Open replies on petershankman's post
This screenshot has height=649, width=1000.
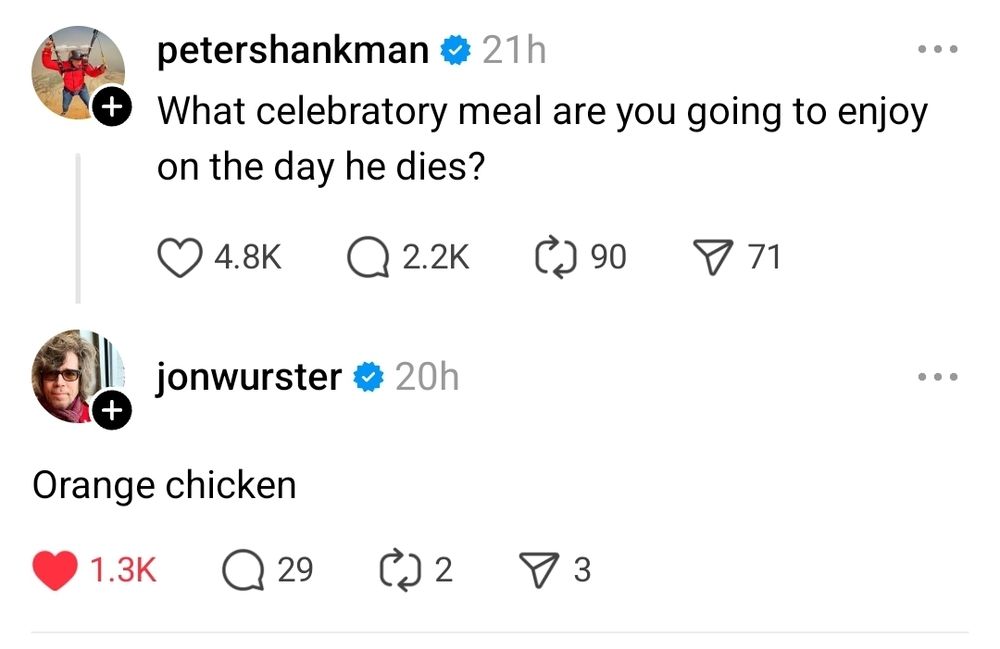pos(368,258)
